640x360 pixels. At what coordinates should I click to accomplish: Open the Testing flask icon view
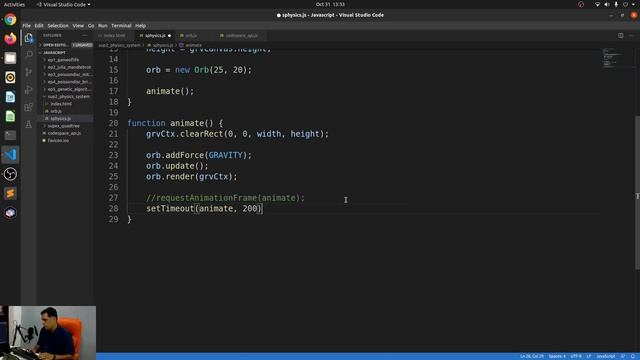click(29, 124)
